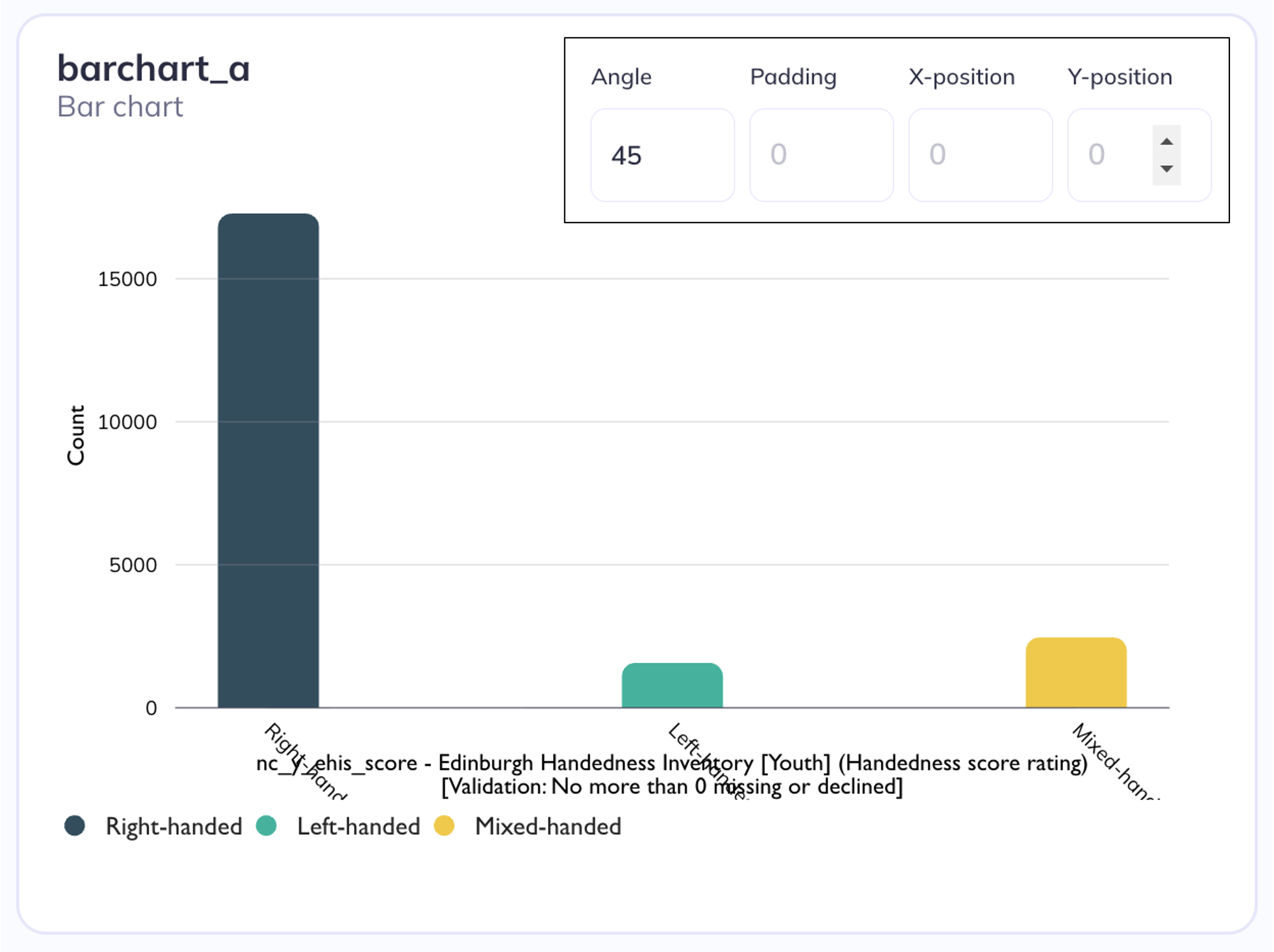
Task: Click the Padding input field
Action: click(x=821, y=155)
